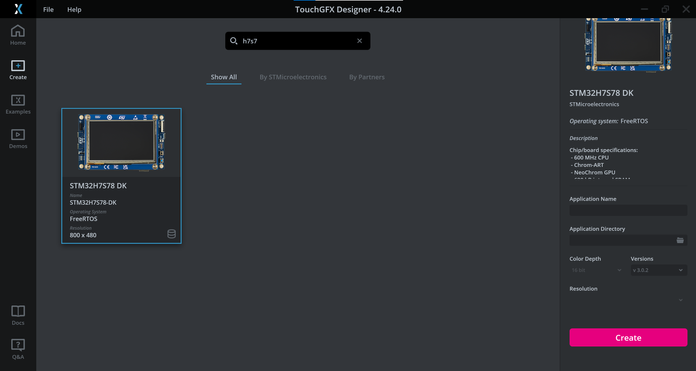Screen dimensions: 696x371
Task: Open the Q&A help icon
Action: pos(18,349)
